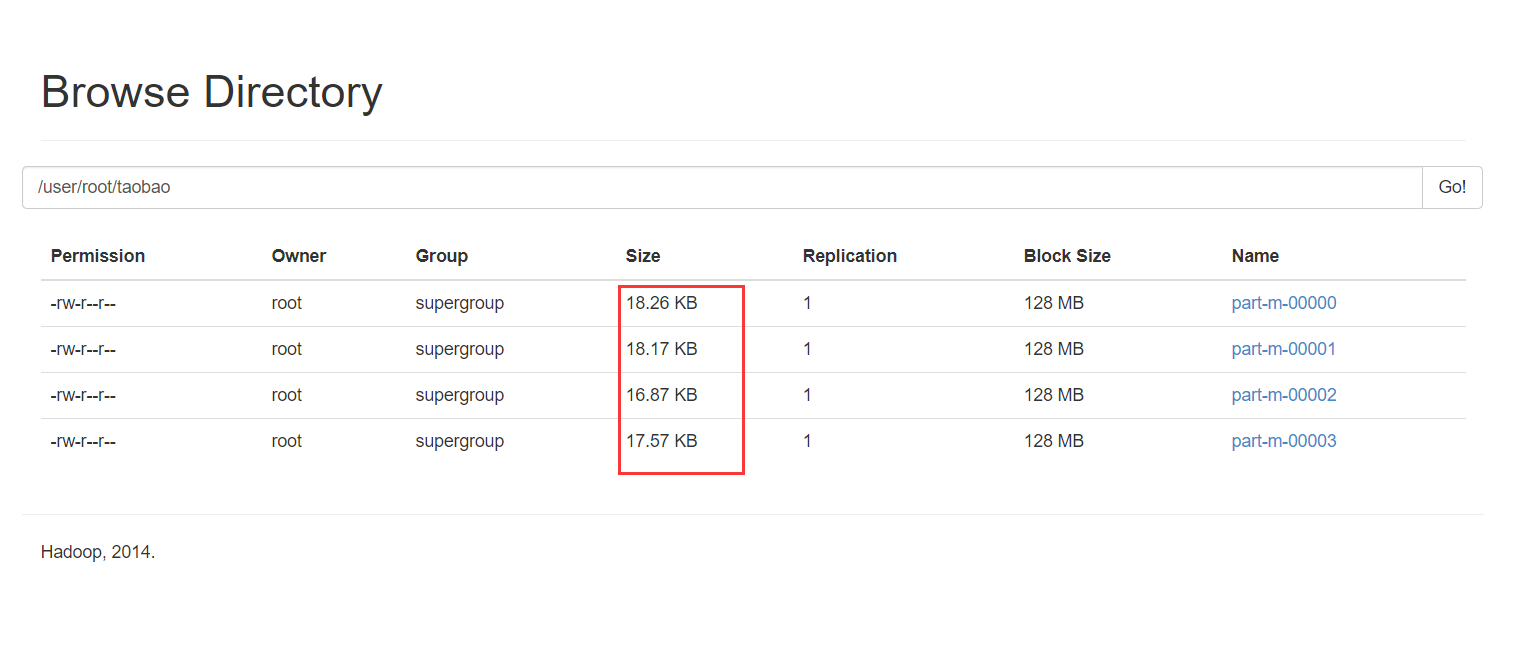Open the part-m-00000 file link
Screen dimensions: 1537x662
point(1283,302)
